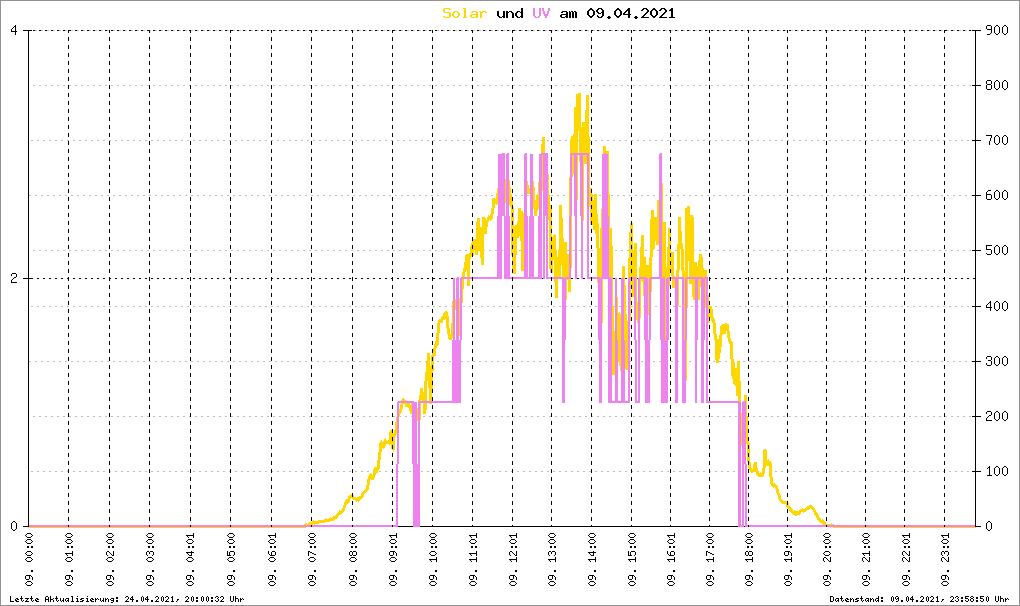Click time label '09. 23:01'
Image resolution: width=1020 pixels, height=606 pixels.
pos(945,559)
